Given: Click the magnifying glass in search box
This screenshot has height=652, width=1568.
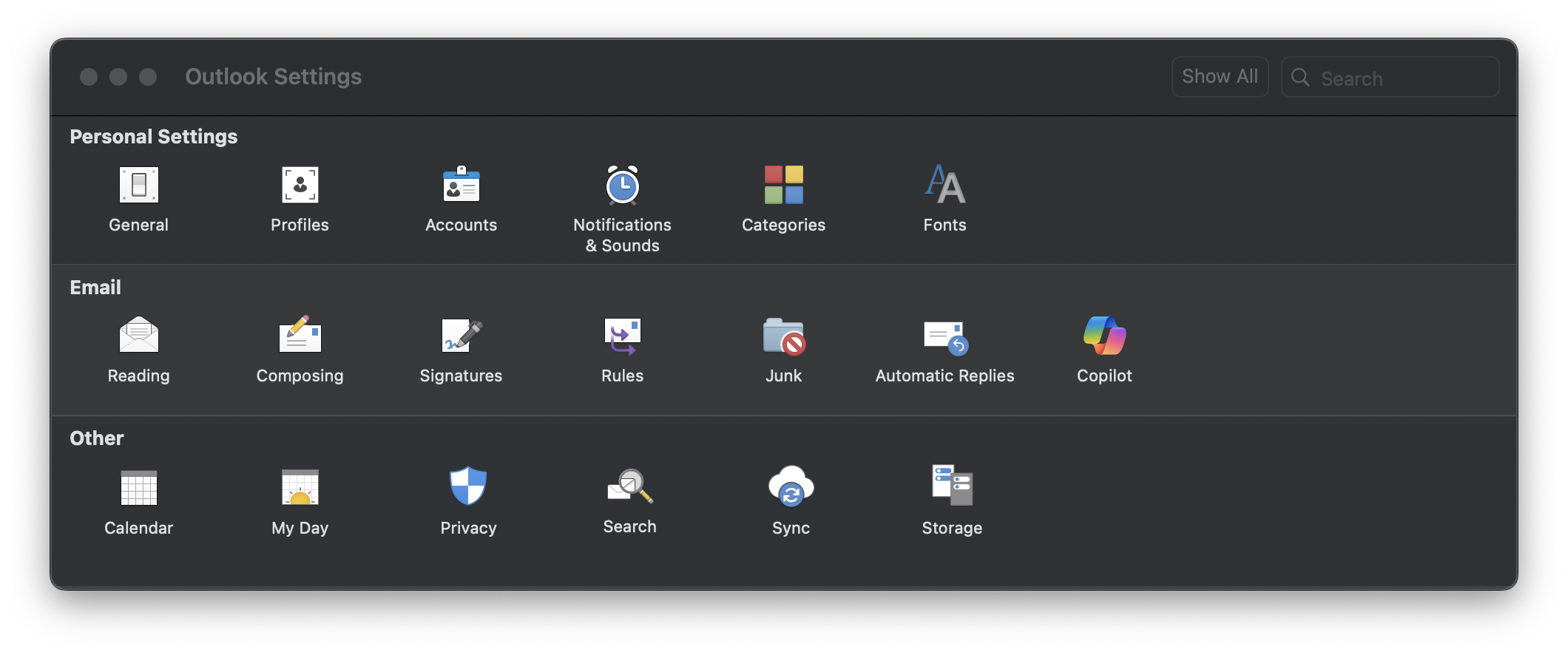Looking at the screenshot, I should [1300, 77].
